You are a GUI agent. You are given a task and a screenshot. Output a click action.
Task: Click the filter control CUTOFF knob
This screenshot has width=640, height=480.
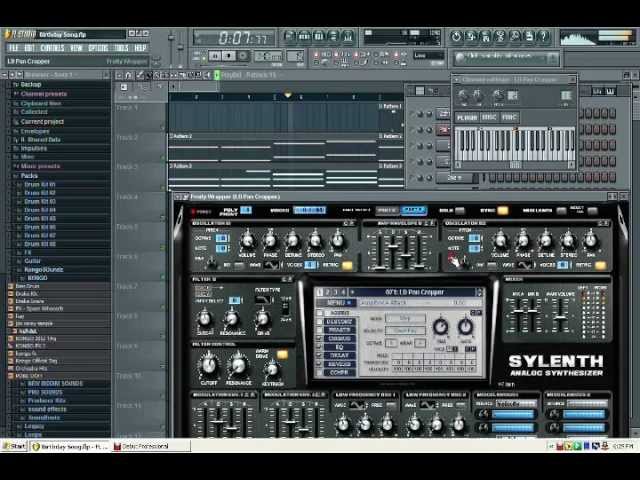tap(209, 365)
